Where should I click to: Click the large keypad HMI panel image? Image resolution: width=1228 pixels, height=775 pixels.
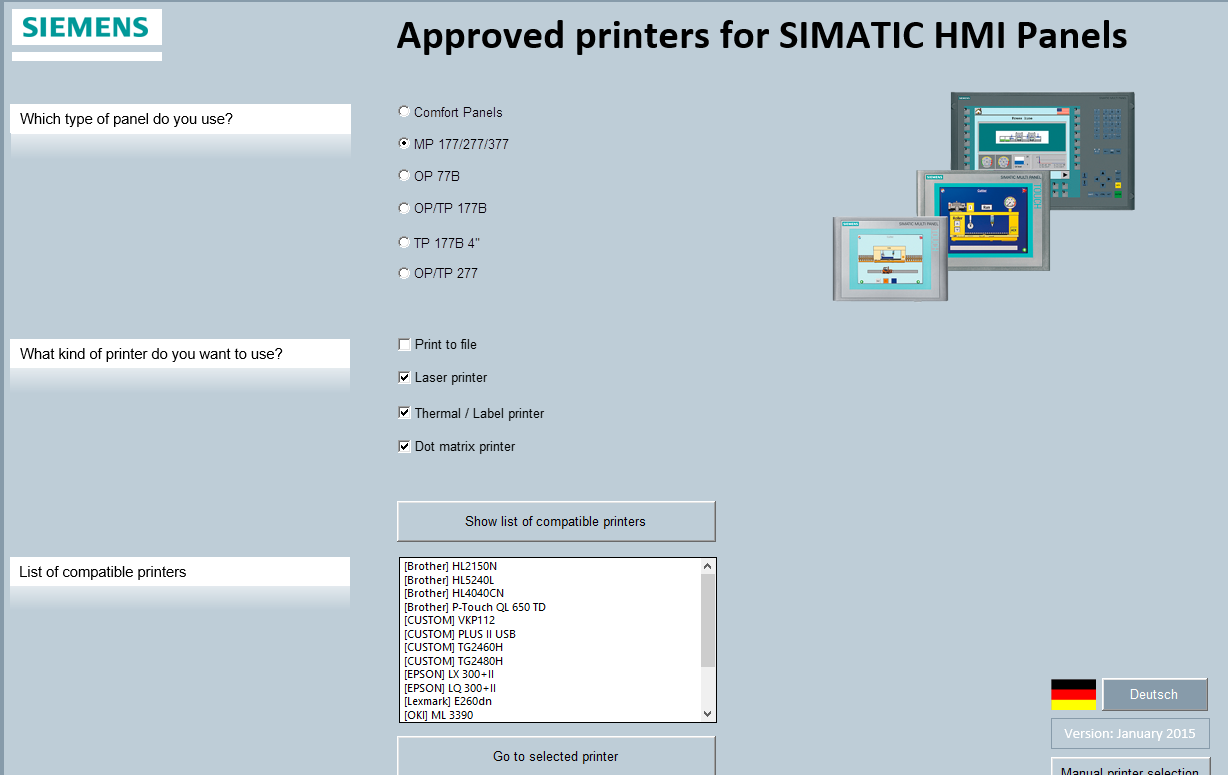(x=1042, y=150)
